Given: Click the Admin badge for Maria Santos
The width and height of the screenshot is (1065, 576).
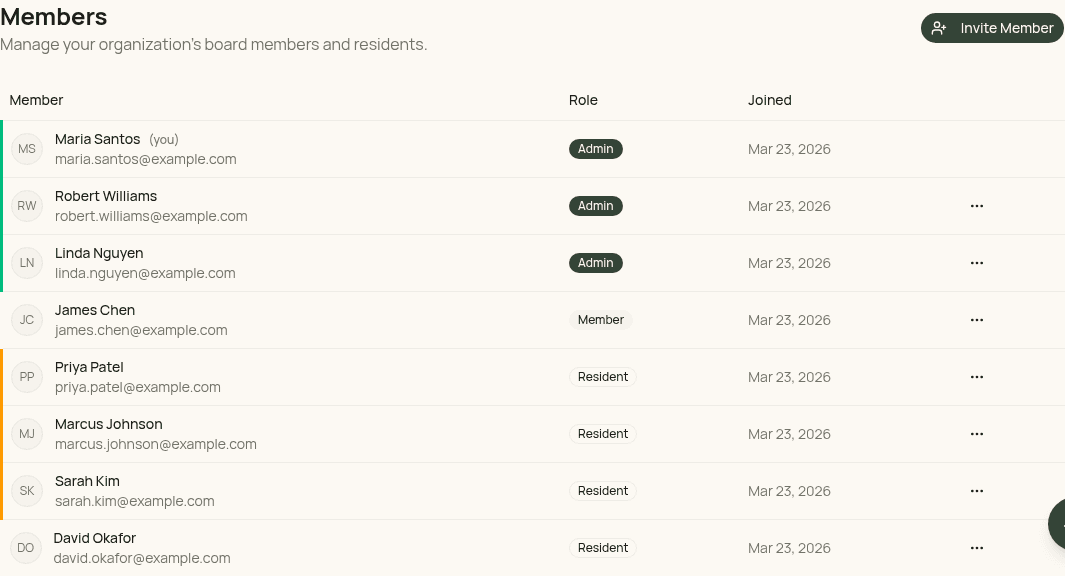Looking at the screenshot, I should tap(596, 149).
